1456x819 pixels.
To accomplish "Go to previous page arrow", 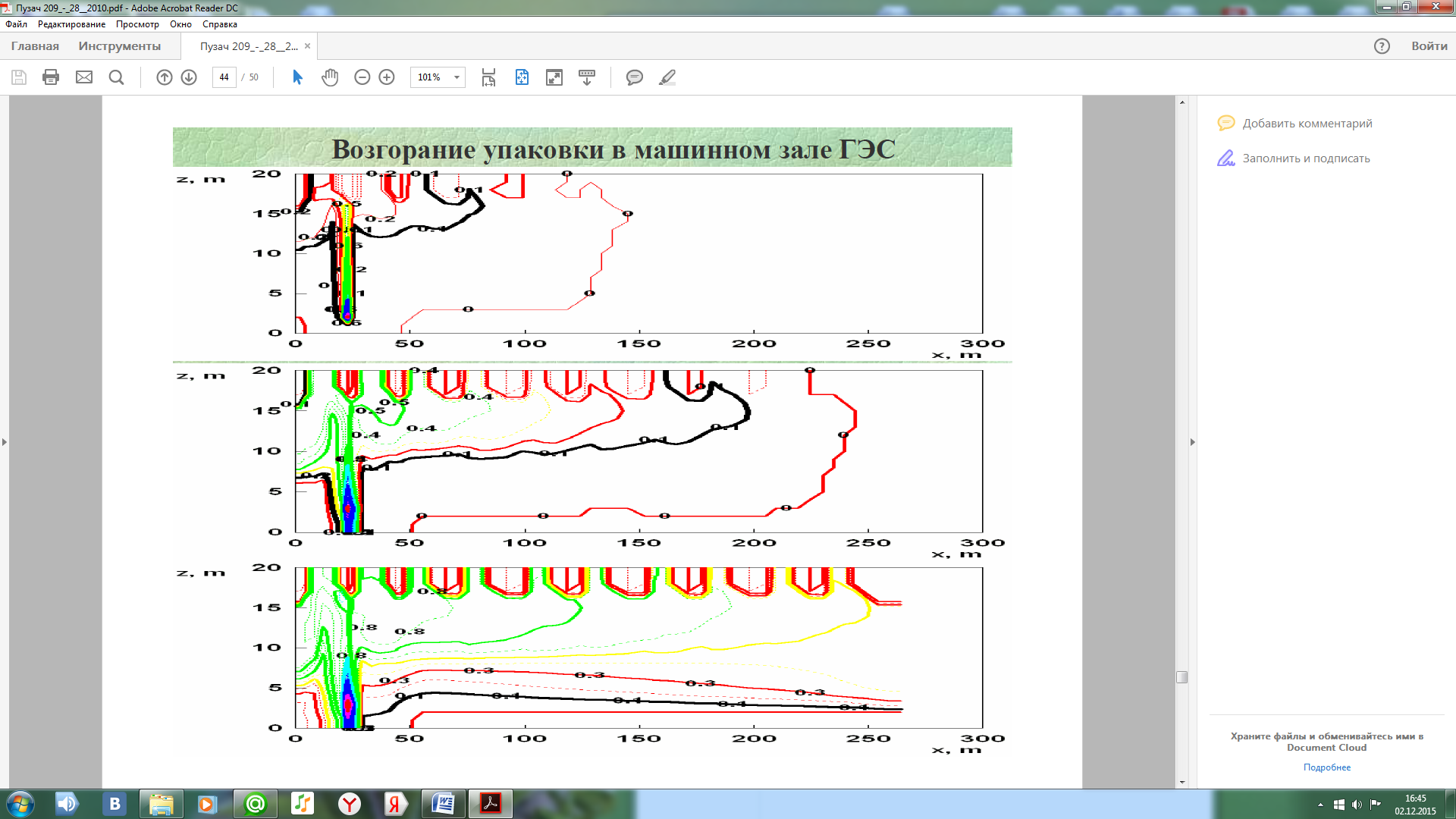I will (x=165, y=77).
